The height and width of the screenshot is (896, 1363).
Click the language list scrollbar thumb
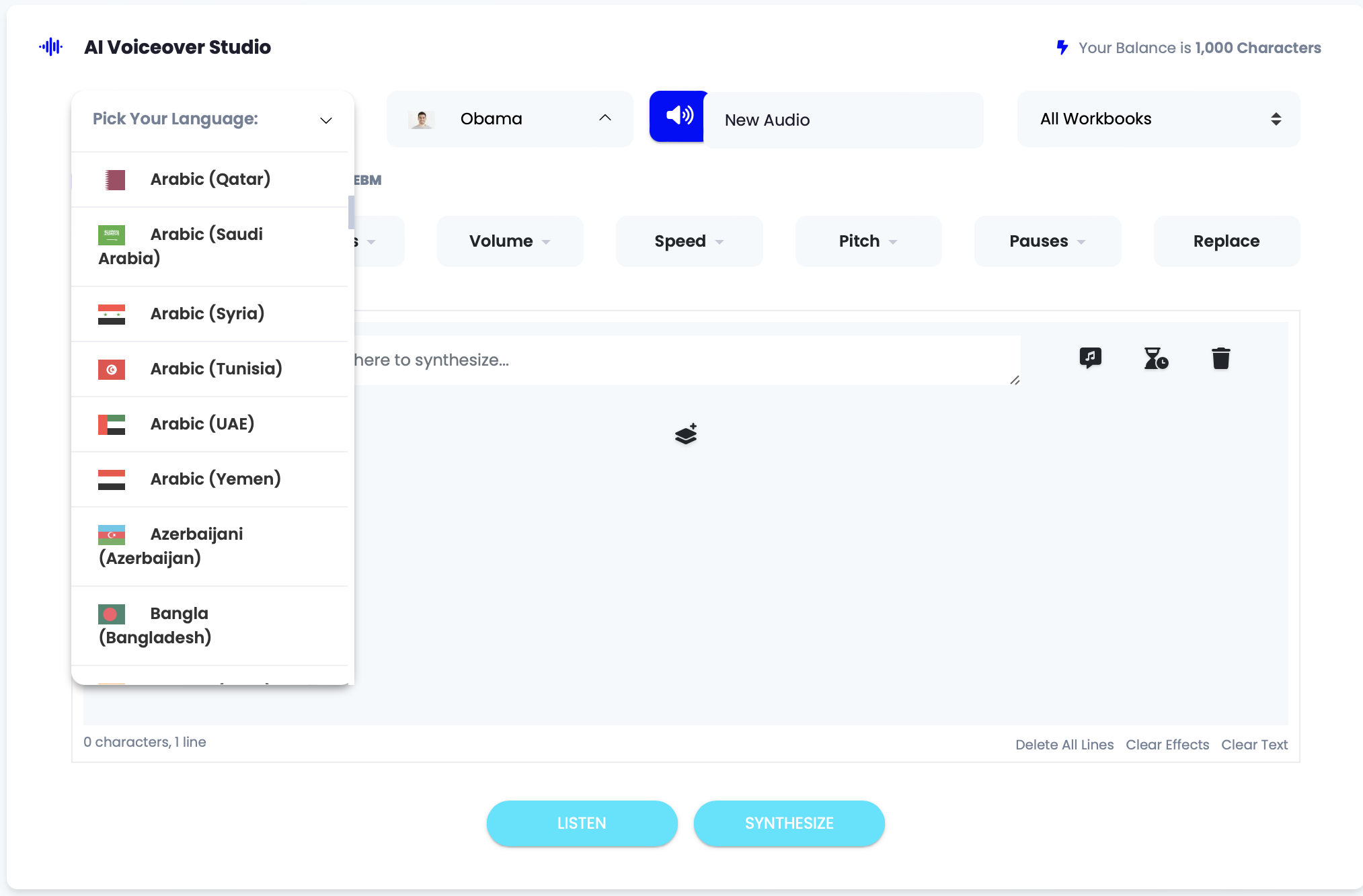[351, 212]
